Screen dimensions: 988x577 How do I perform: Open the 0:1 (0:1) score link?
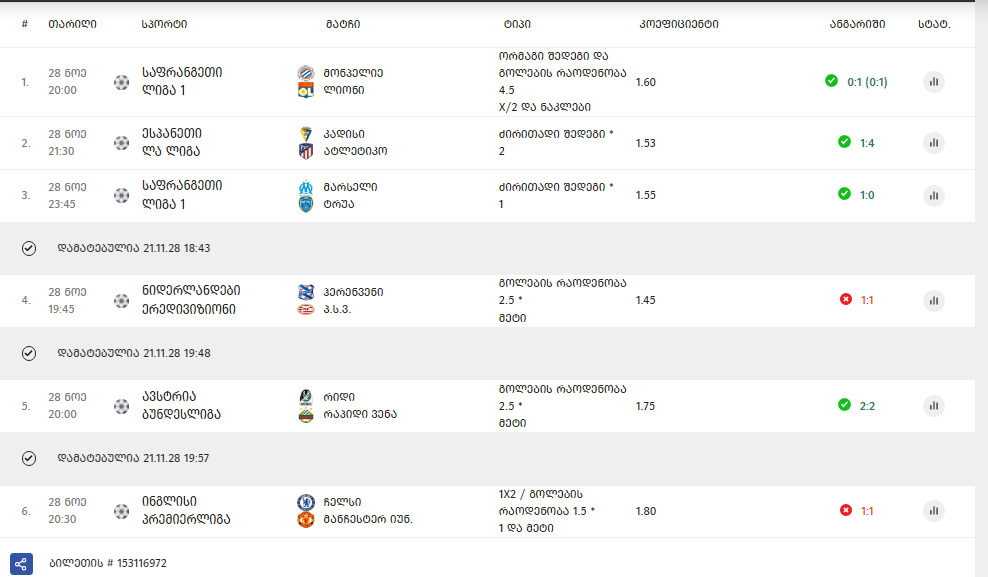point(867,82)
